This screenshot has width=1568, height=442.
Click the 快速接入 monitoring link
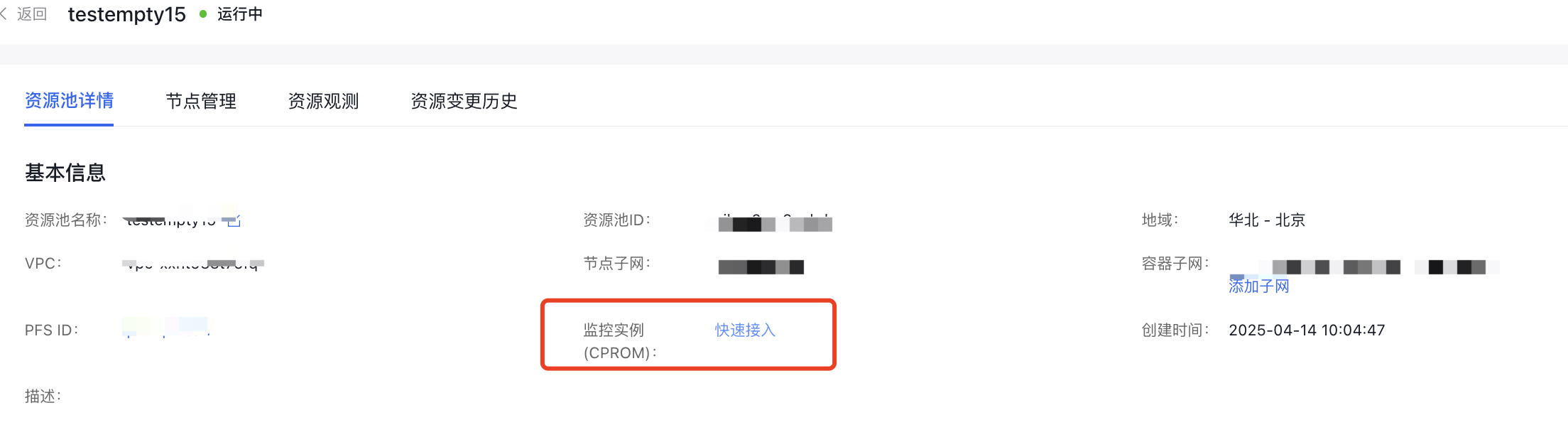click(x=745, y=330)
